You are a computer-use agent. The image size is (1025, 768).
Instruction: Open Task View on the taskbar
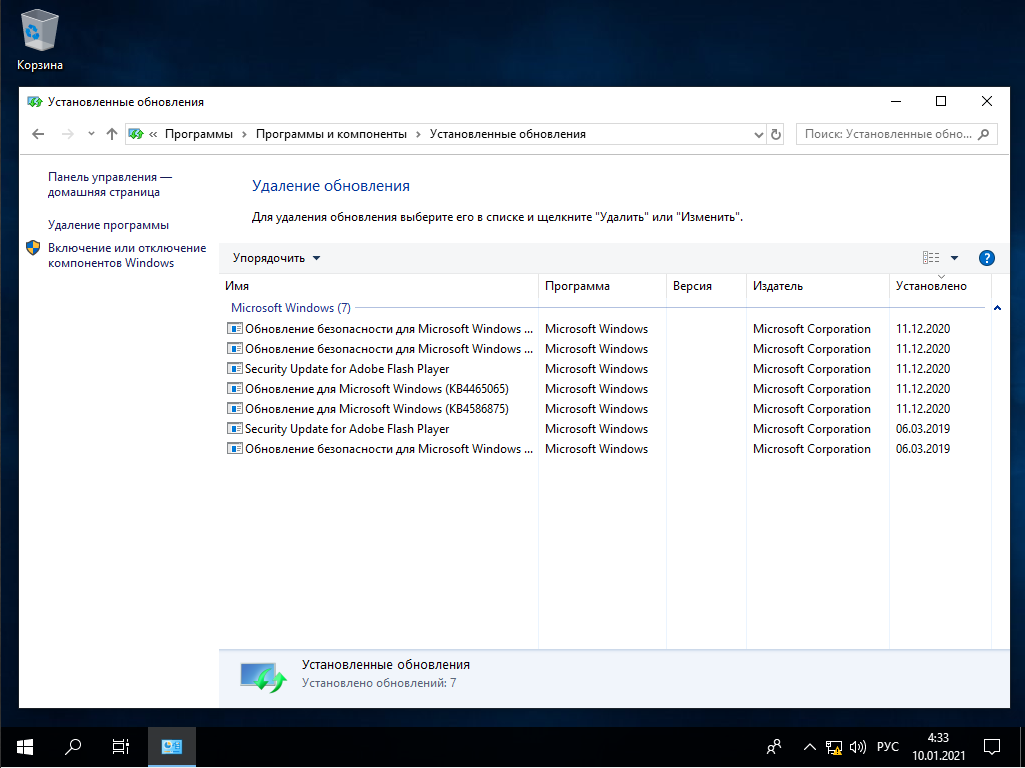coord(121,746)
